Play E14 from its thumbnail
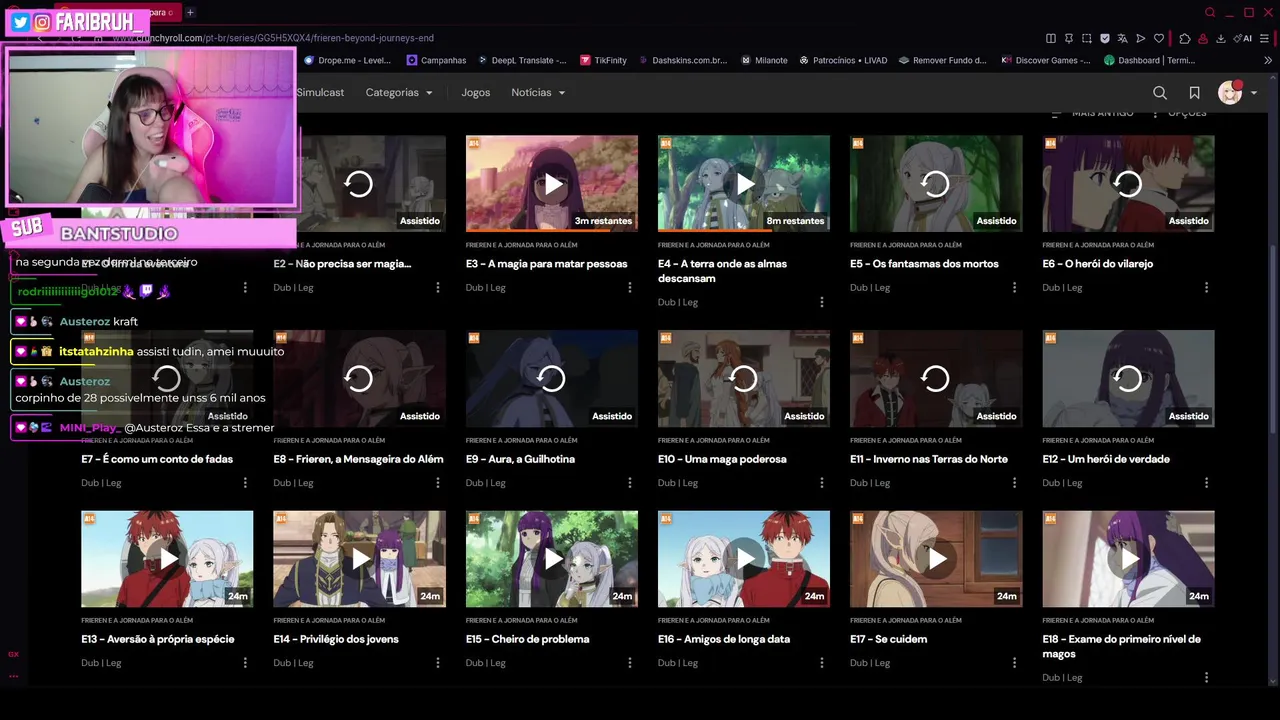1280x720 pixels. 360,559
